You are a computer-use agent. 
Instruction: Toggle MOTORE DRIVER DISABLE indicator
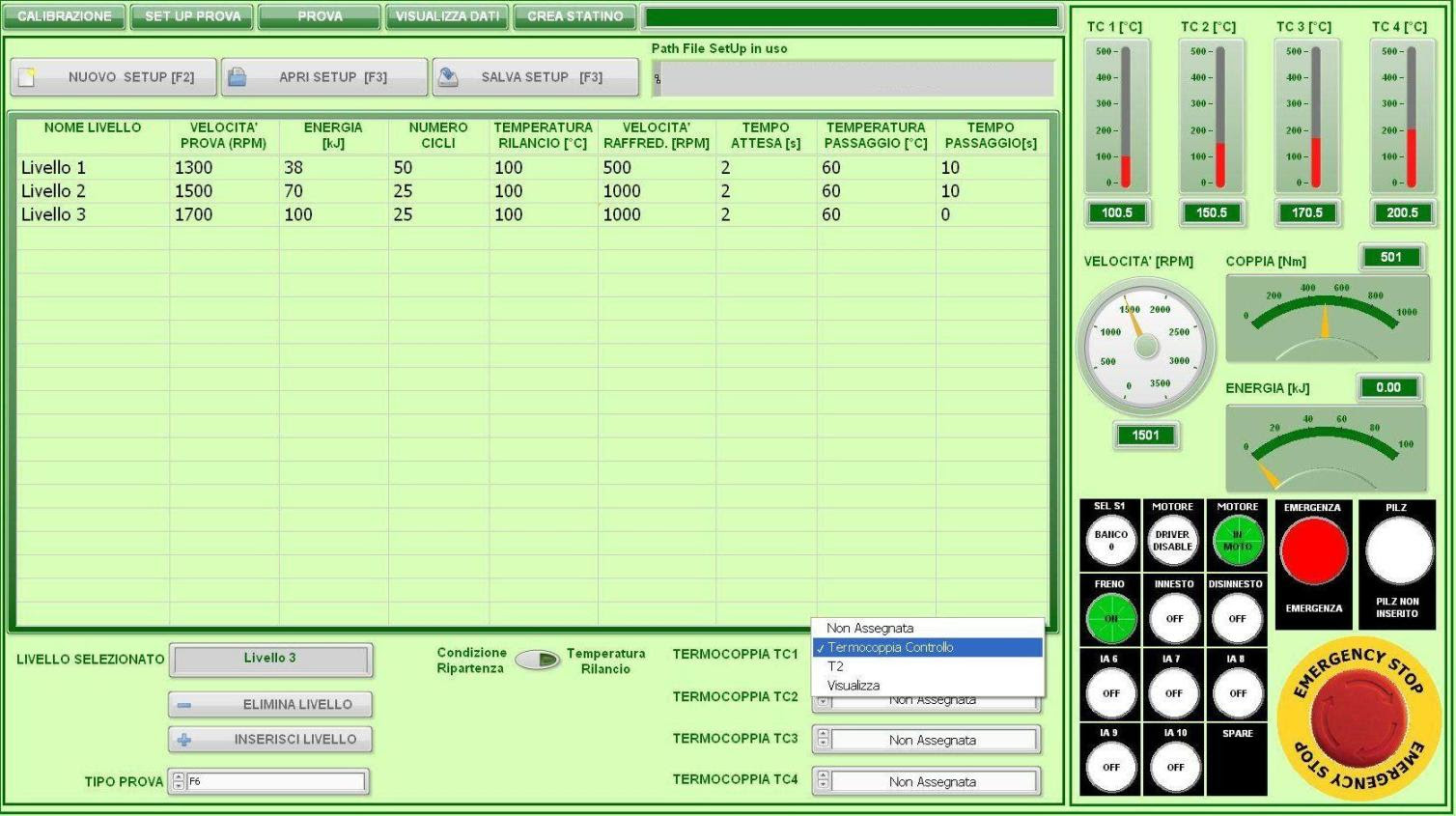coord(1173,541)
